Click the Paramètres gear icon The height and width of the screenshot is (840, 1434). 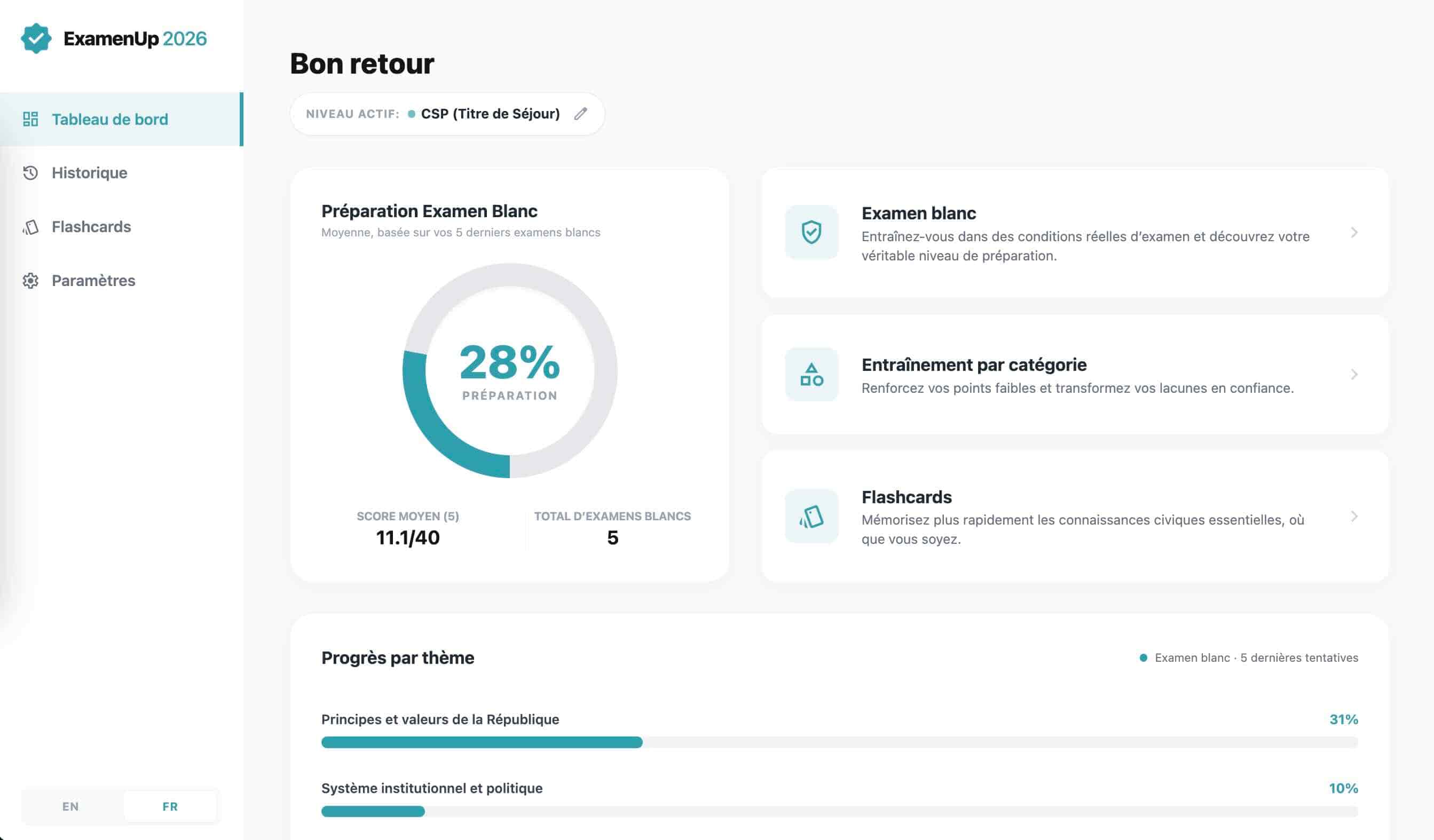tap(30, 281)
